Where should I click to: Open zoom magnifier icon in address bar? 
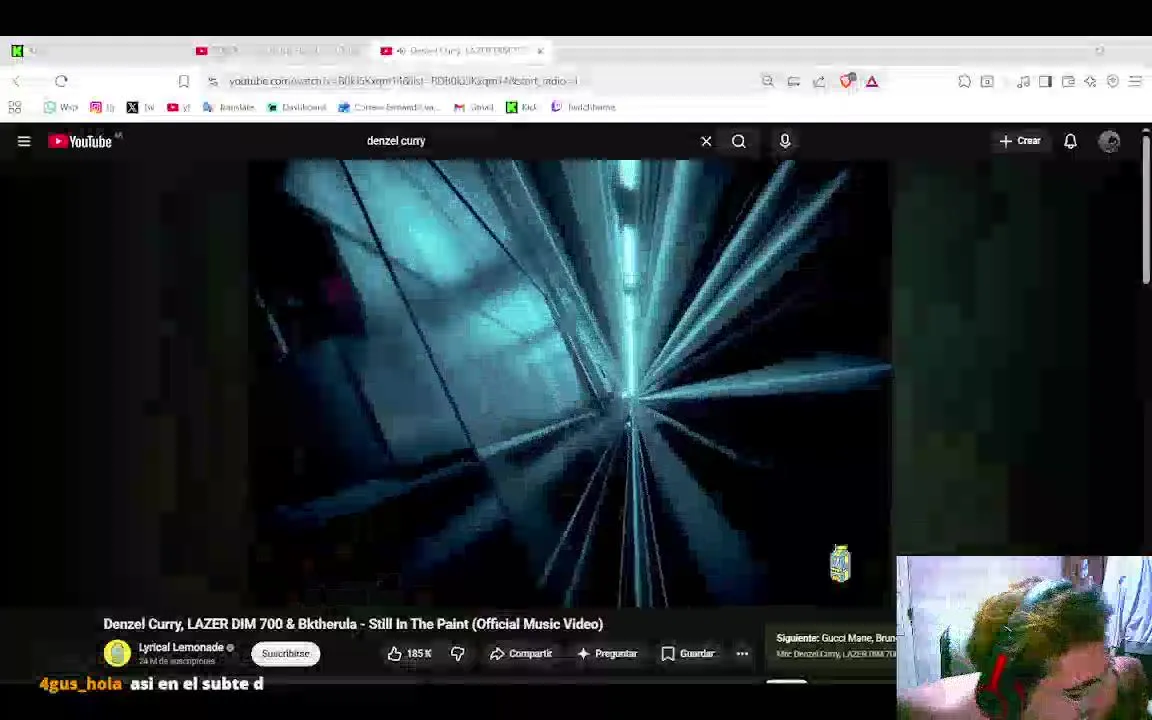(768, 81)
